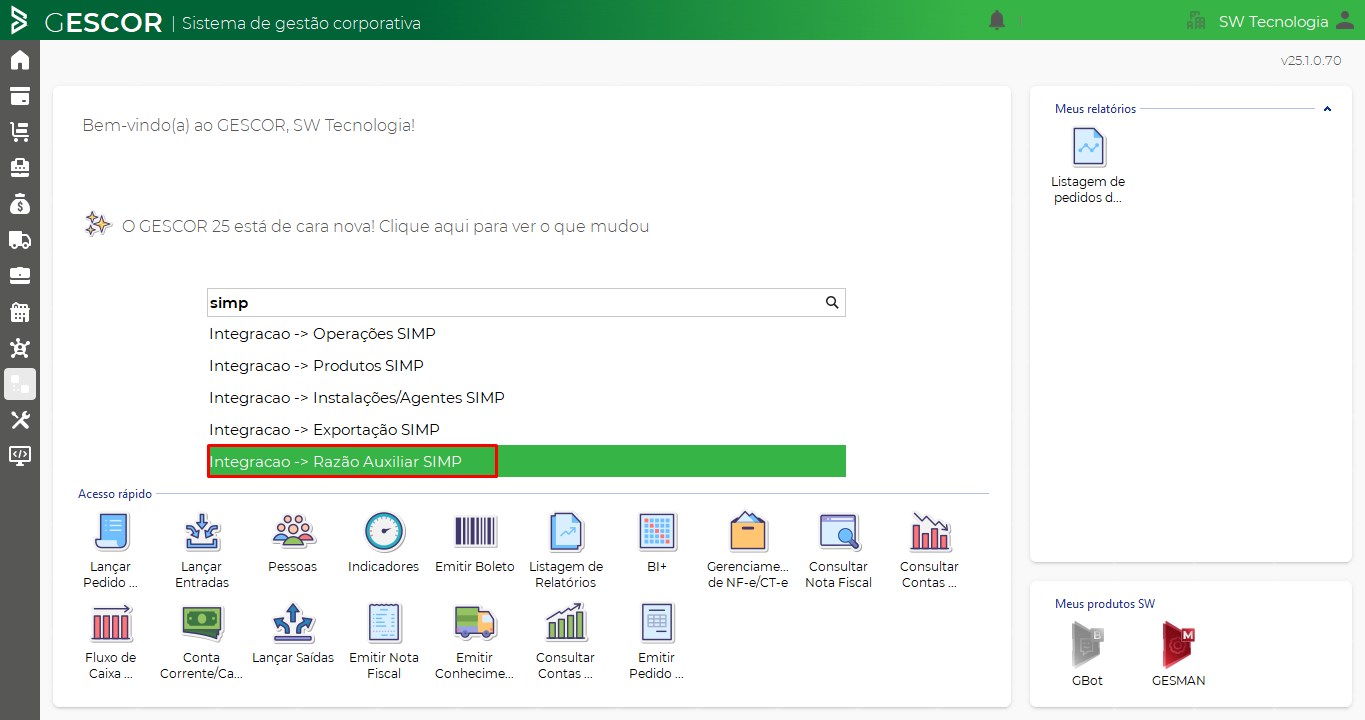Viewport: 1365px width, 720px height.
Task: Launch GESMAN product
Action: [x=1178, y=654]
